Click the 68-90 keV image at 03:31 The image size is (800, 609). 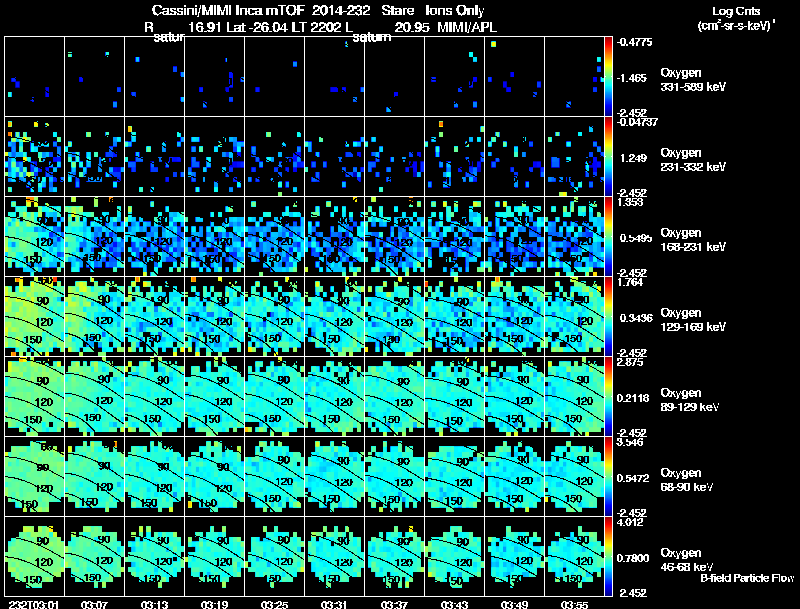(x=335, y=476)
